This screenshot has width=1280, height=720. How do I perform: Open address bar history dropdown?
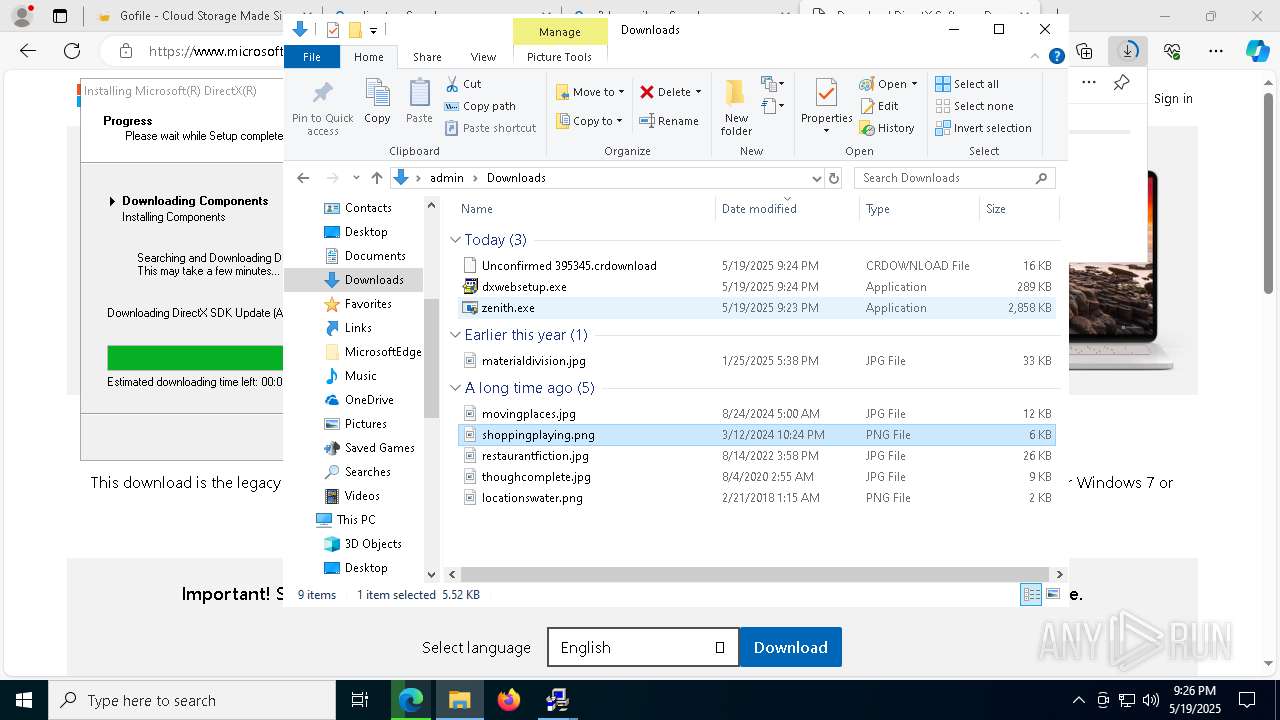click(816, 178)
